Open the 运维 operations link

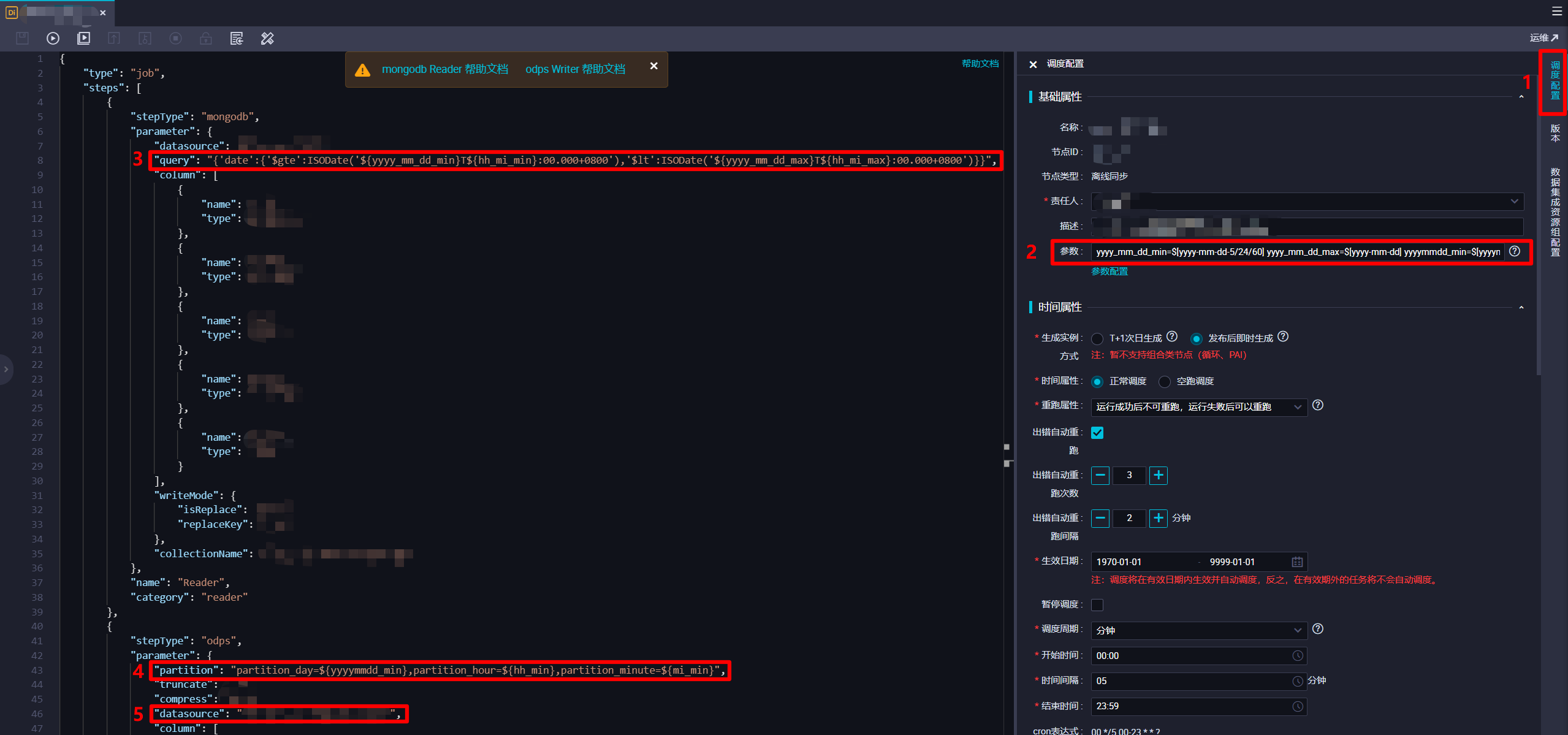1543,38
